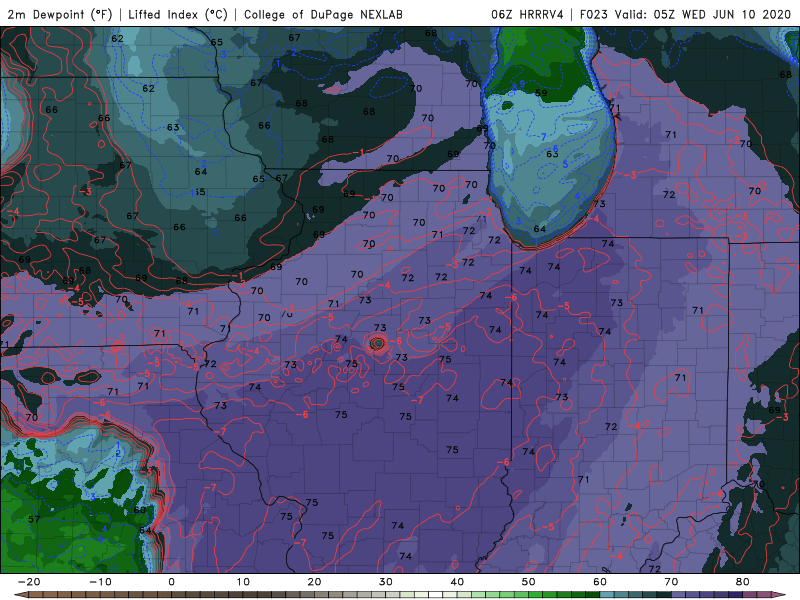Click the "College of DuPage NEXLAB" title text

pos(323,14)
